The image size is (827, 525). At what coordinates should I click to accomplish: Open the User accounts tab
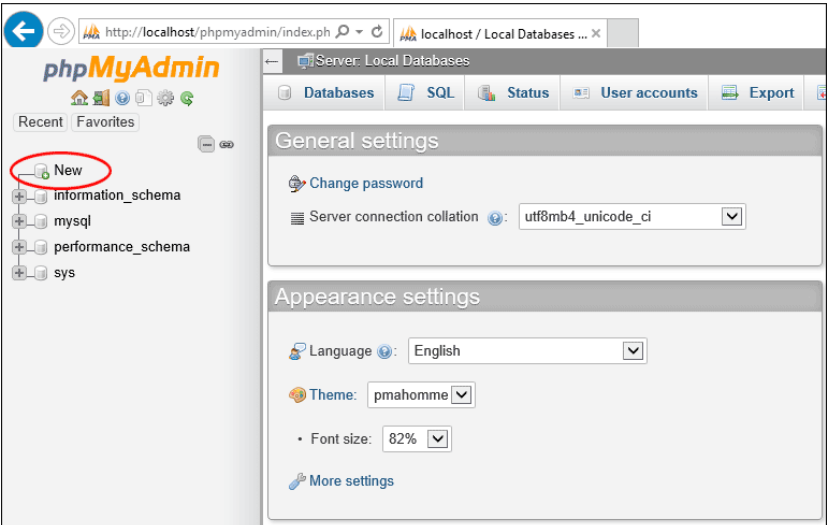pyautogui.click(x=634, y=93)
